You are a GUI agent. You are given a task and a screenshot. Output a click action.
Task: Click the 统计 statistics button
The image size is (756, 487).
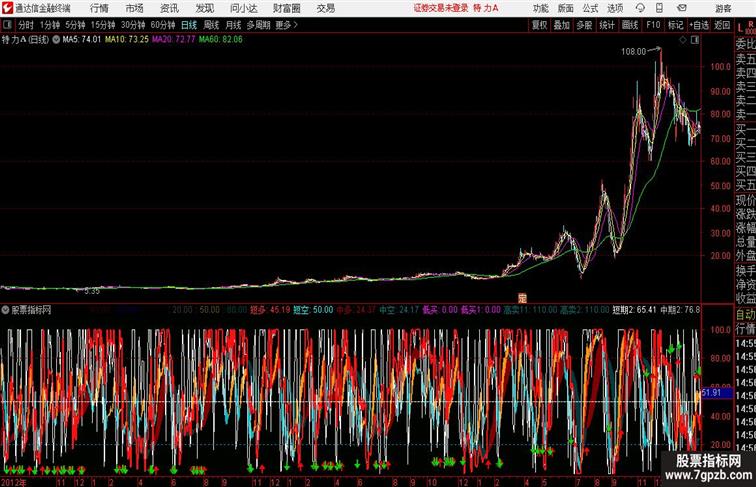[607, 25]
